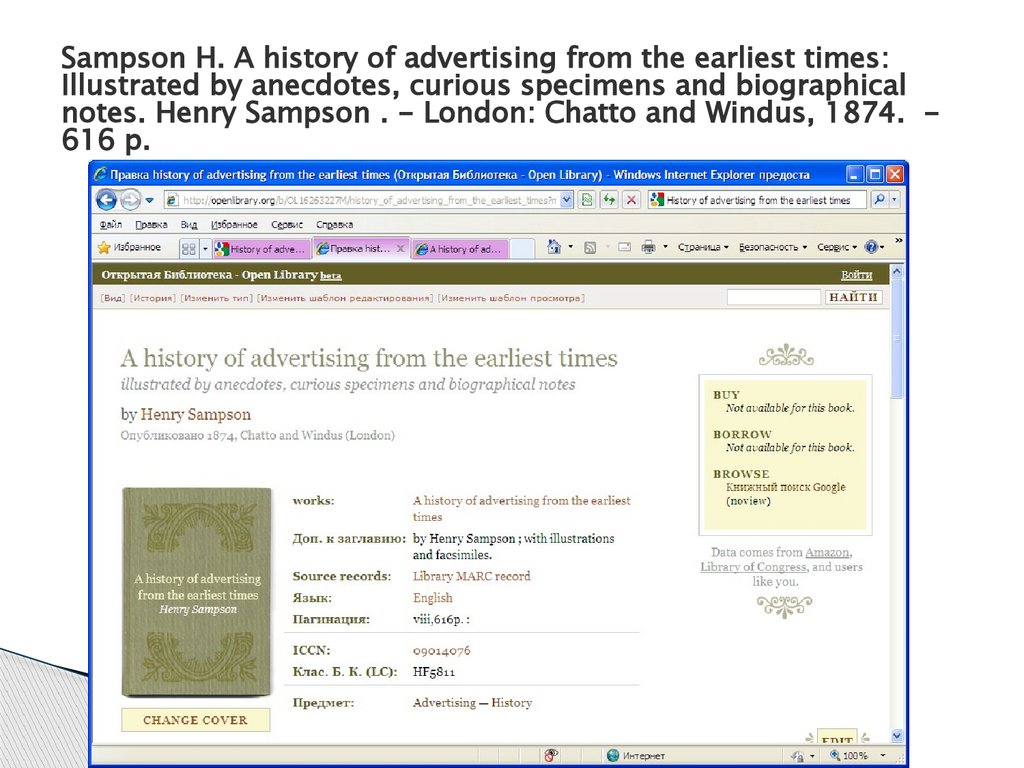
Task: Open the Сервис dropdown menu
Action: [834, 246]
